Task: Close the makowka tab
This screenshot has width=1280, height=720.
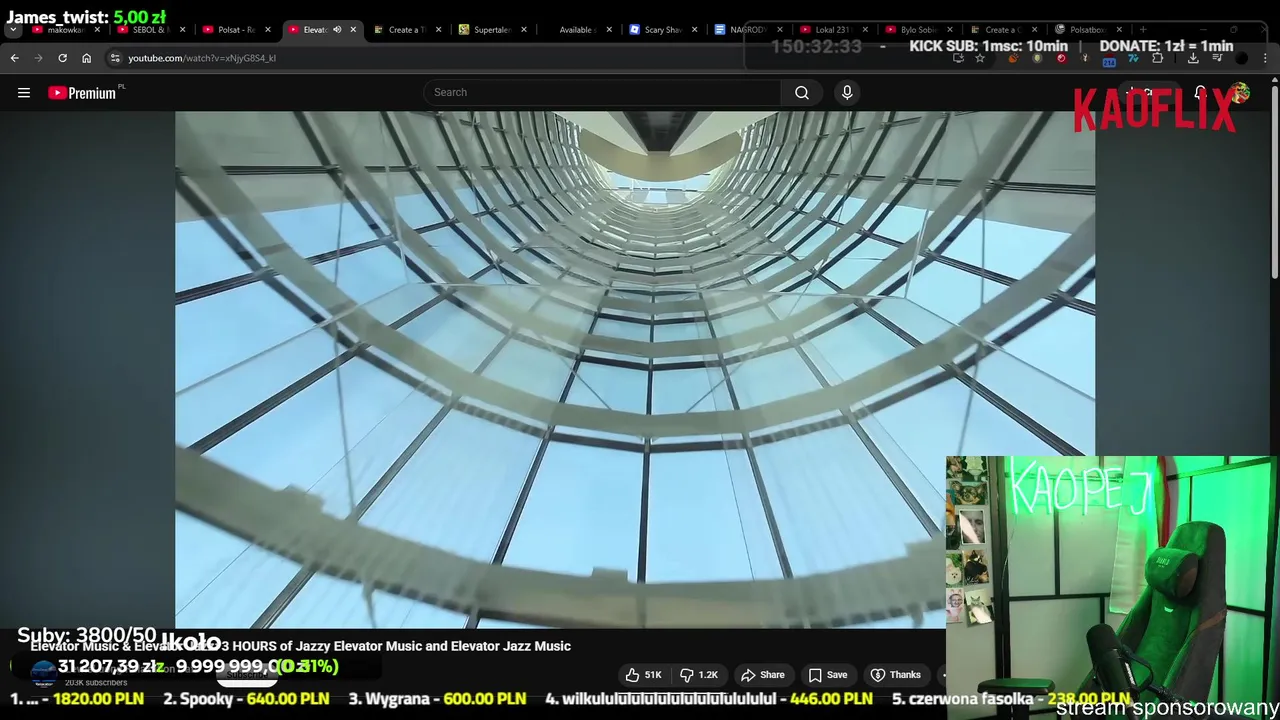Action: point(97,30)
